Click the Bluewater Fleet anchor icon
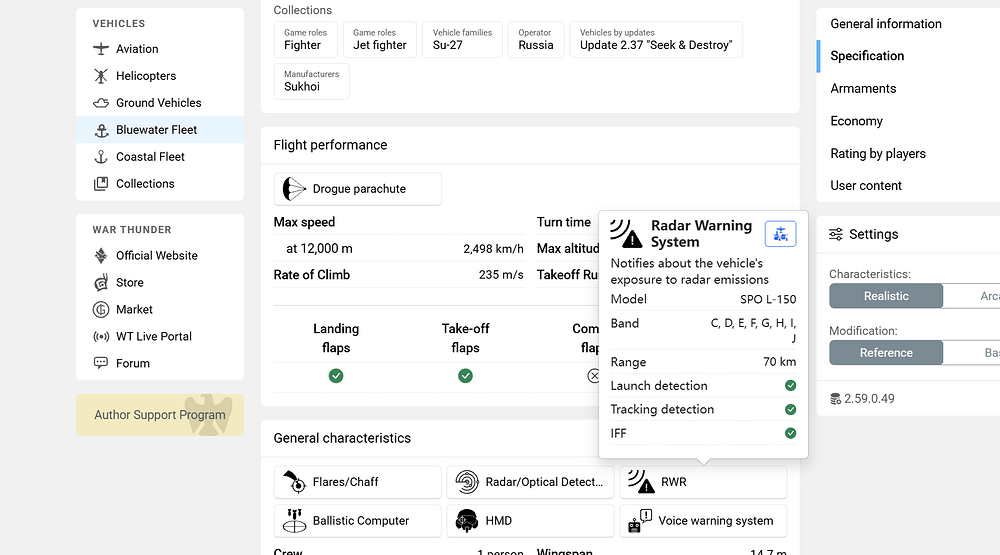 click(x=101, y=130)
